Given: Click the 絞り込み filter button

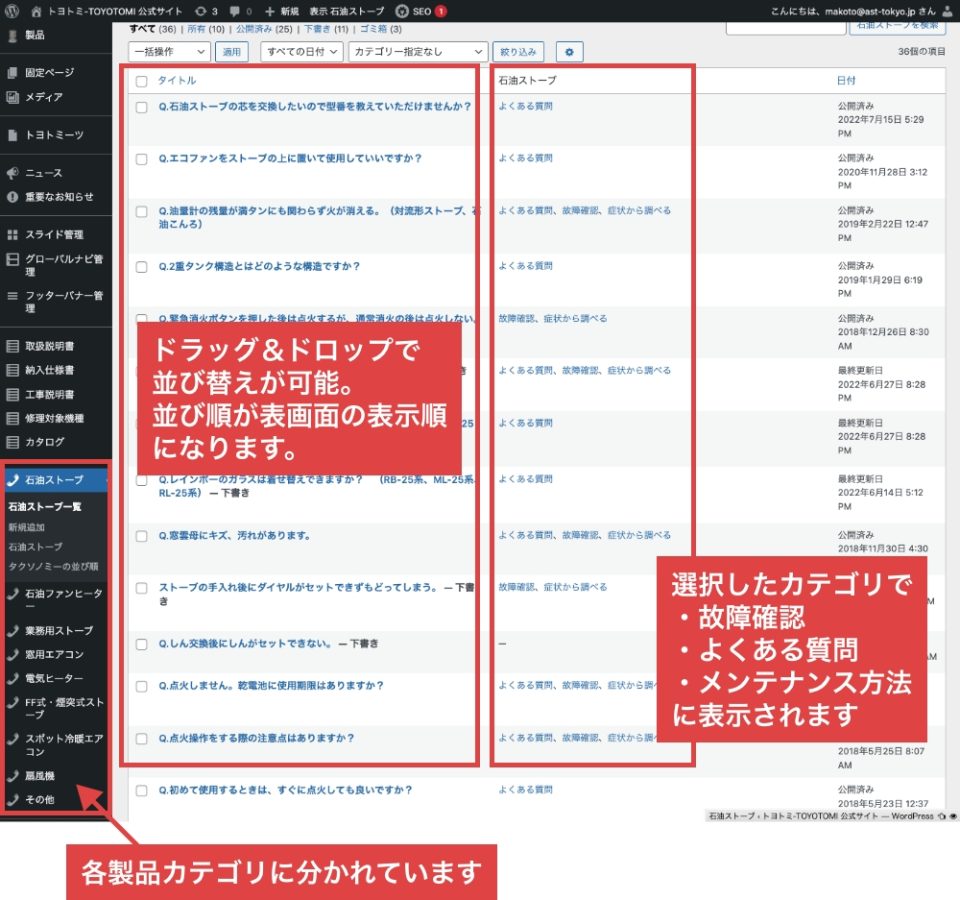Looking at the screenshot, I should click(518, 52).
